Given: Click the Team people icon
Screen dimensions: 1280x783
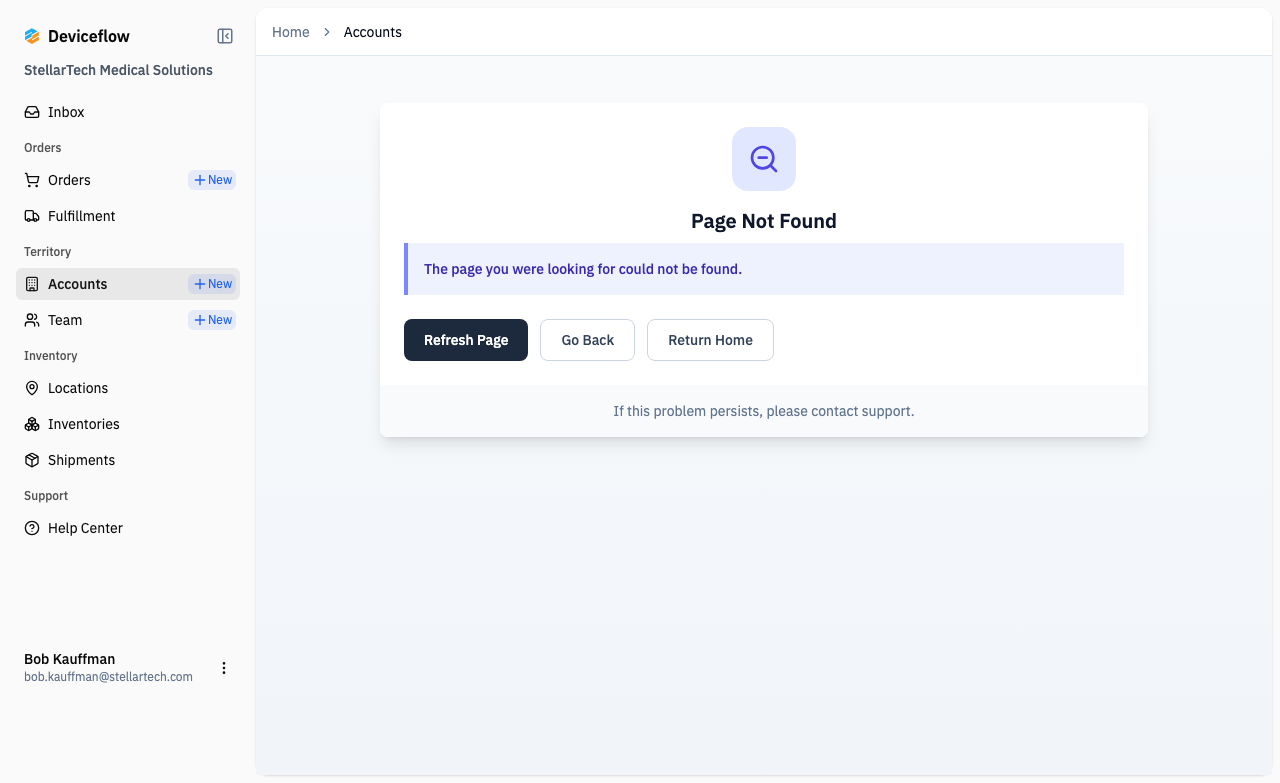Looking at the screenshot, I should (32, 320).
